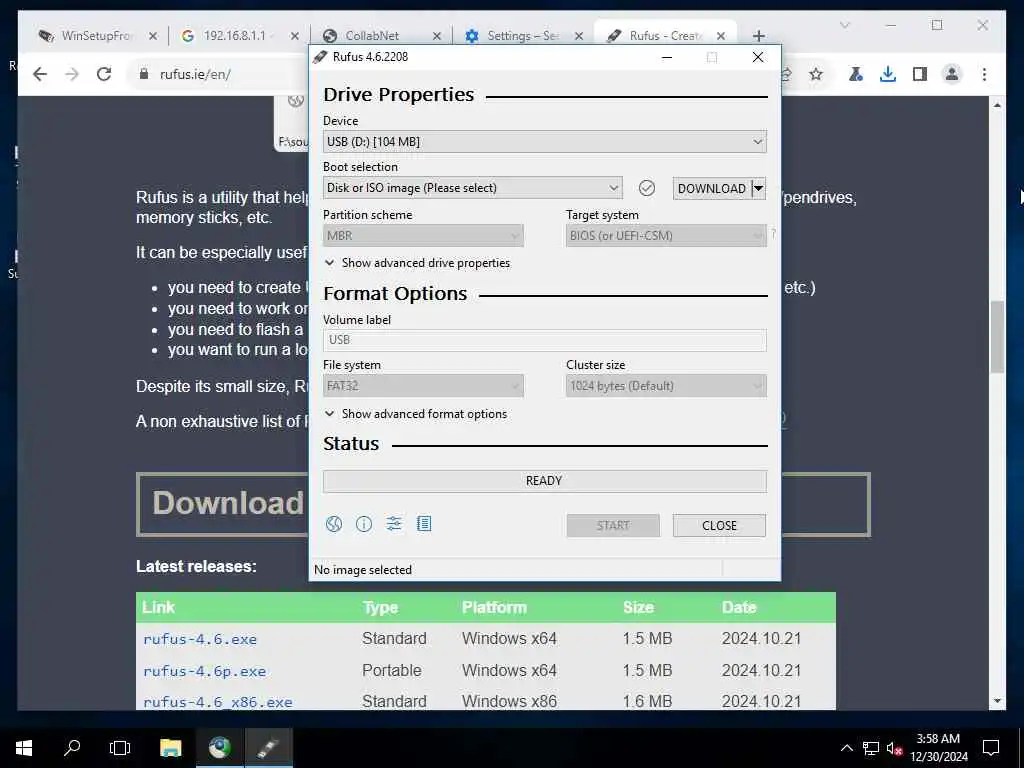Close the Settings tab
The image size is (1024, 768).
(579, 36)
